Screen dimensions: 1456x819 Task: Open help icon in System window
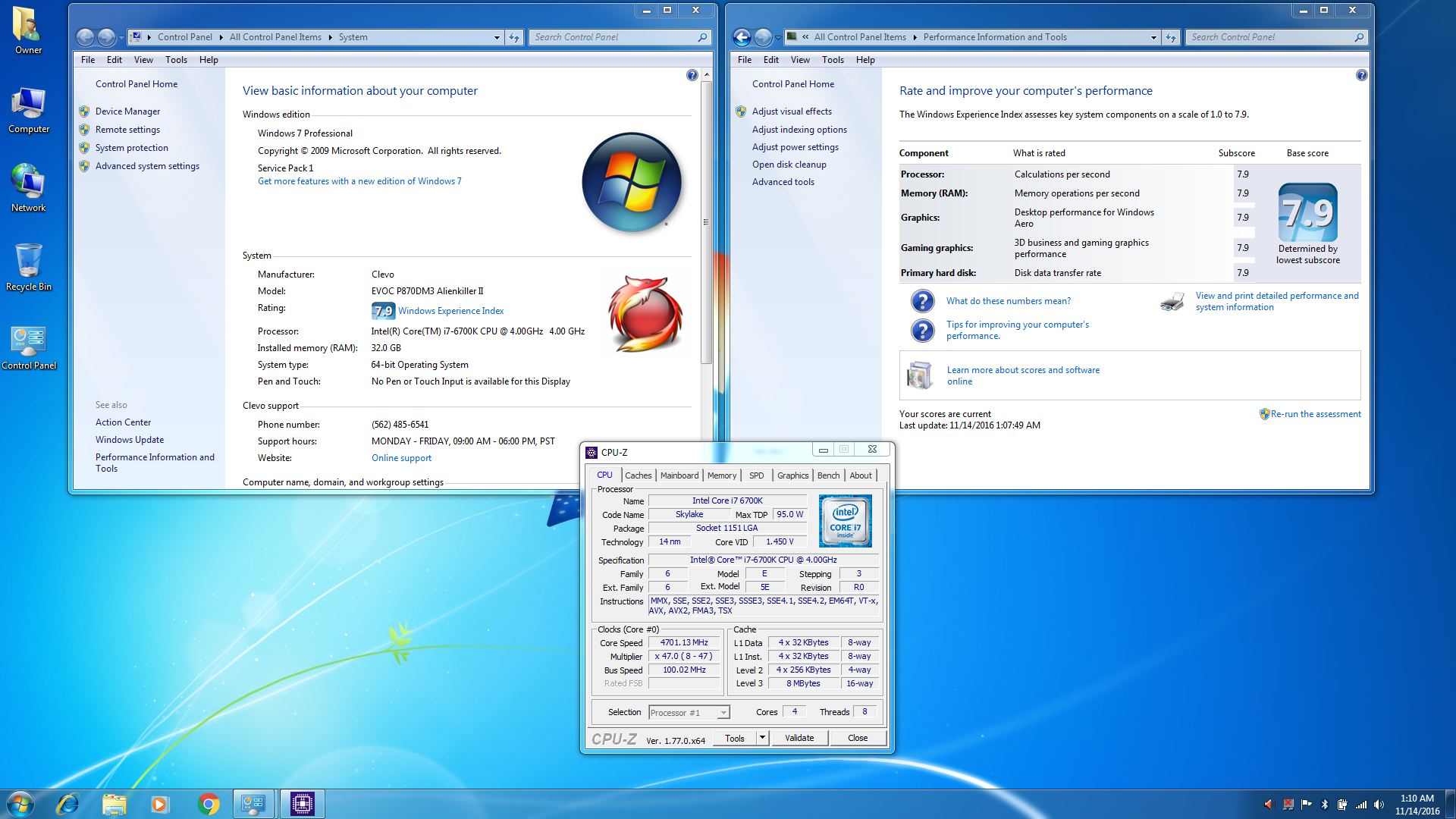692,75
